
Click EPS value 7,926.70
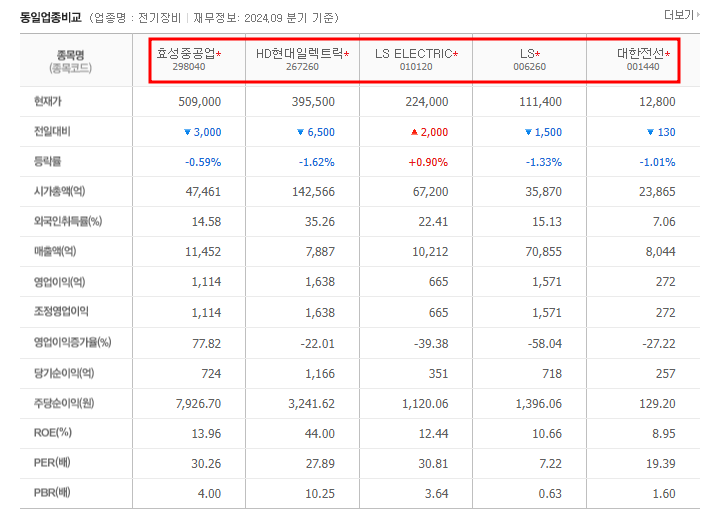pos(199,403)
